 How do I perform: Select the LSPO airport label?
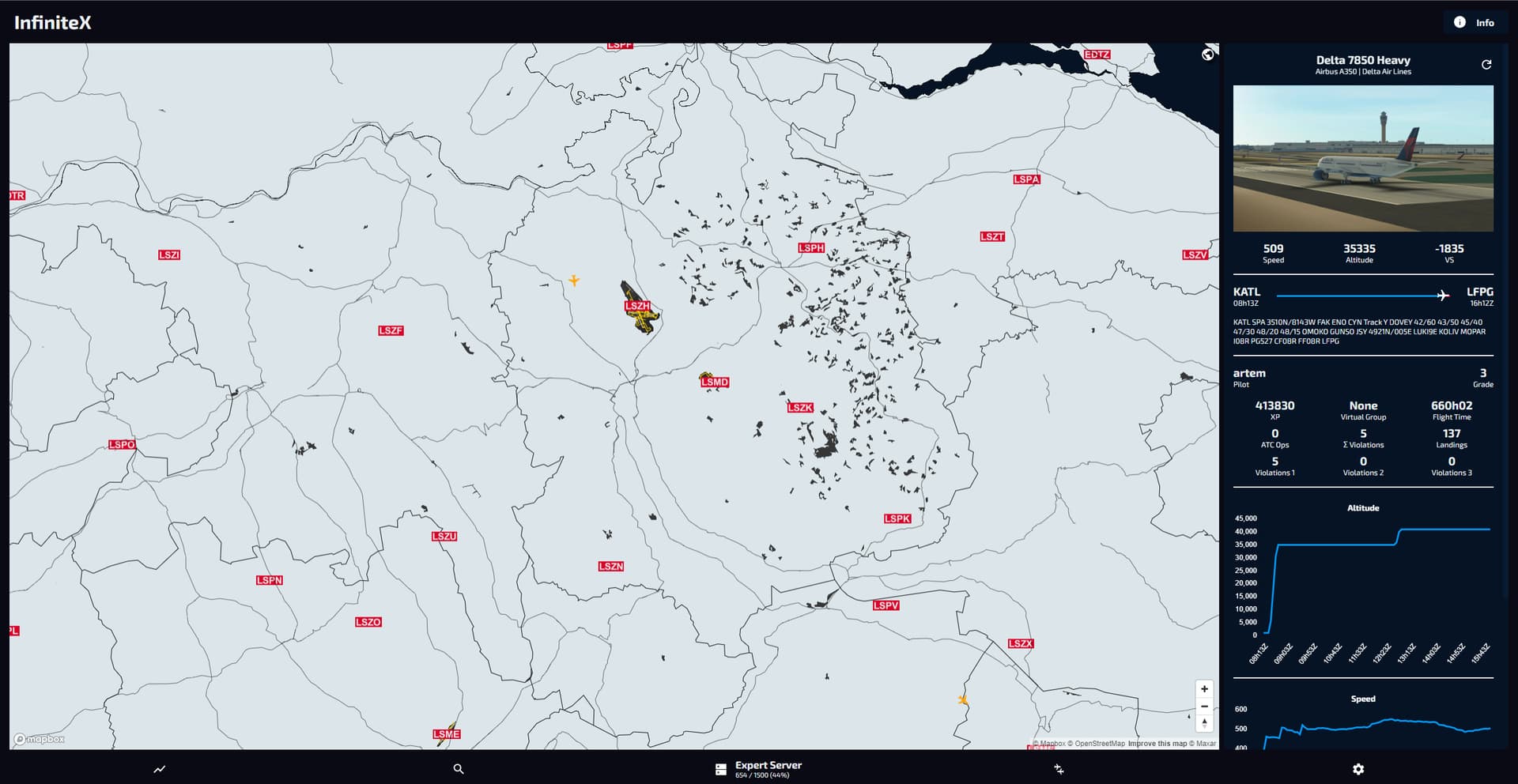122,445
